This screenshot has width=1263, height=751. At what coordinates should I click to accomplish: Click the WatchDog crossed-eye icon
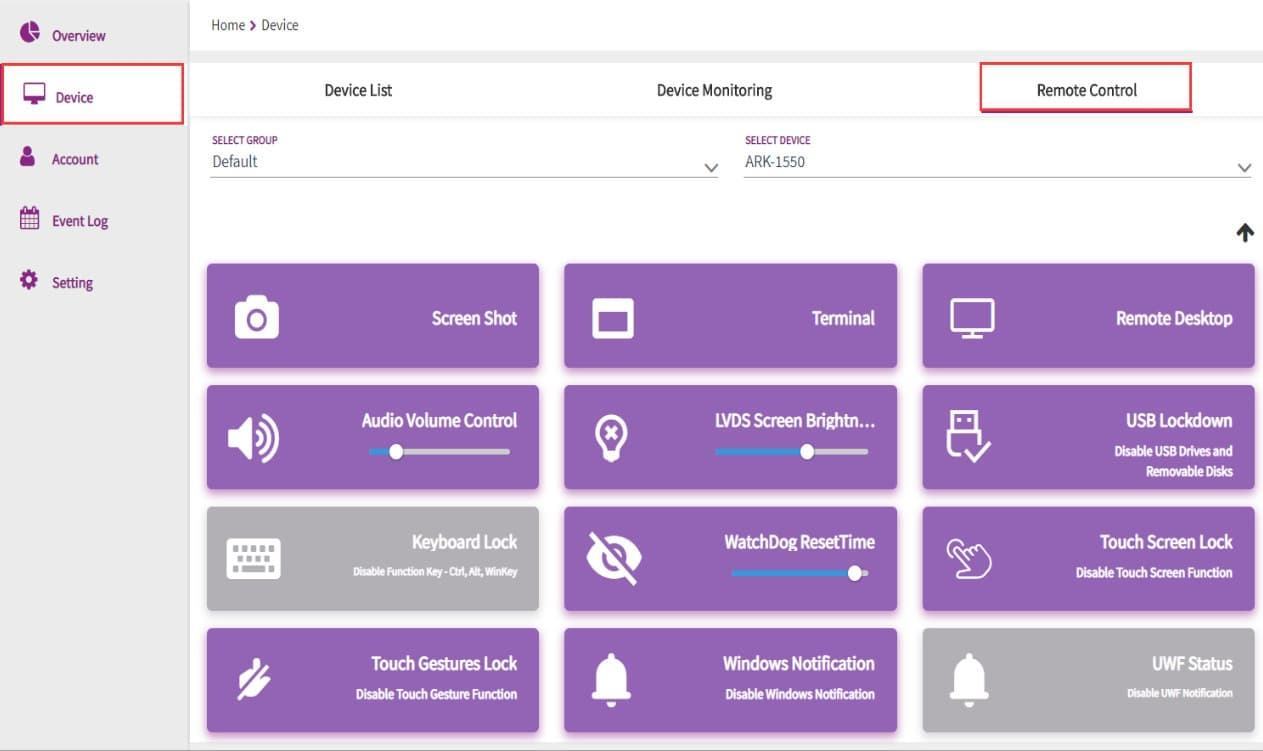click(613, 559)
